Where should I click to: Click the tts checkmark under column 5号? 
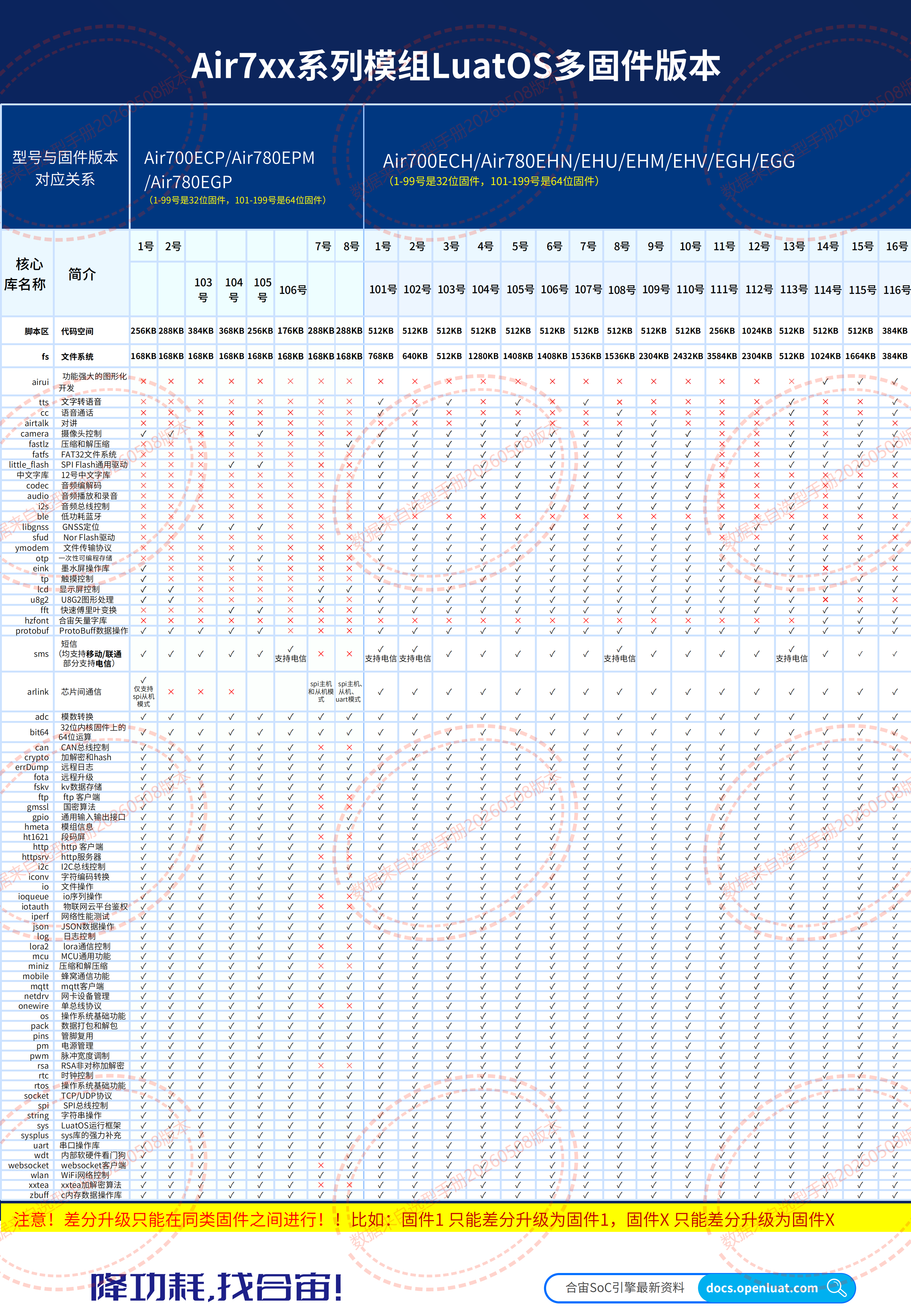tap(518, 402)
